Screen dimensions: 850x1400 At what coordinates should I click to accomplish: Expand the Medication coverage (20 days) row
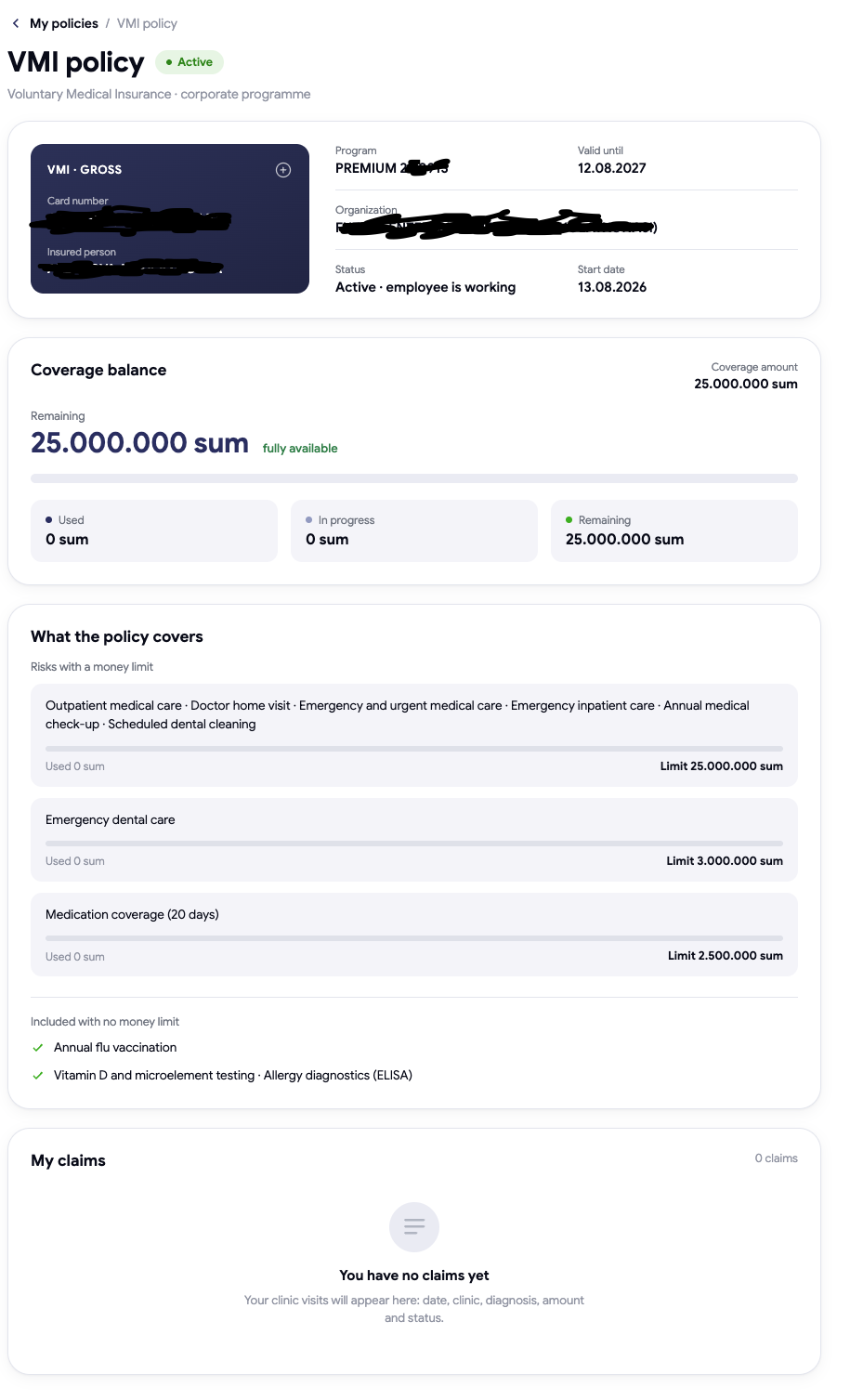click(414, 935)
